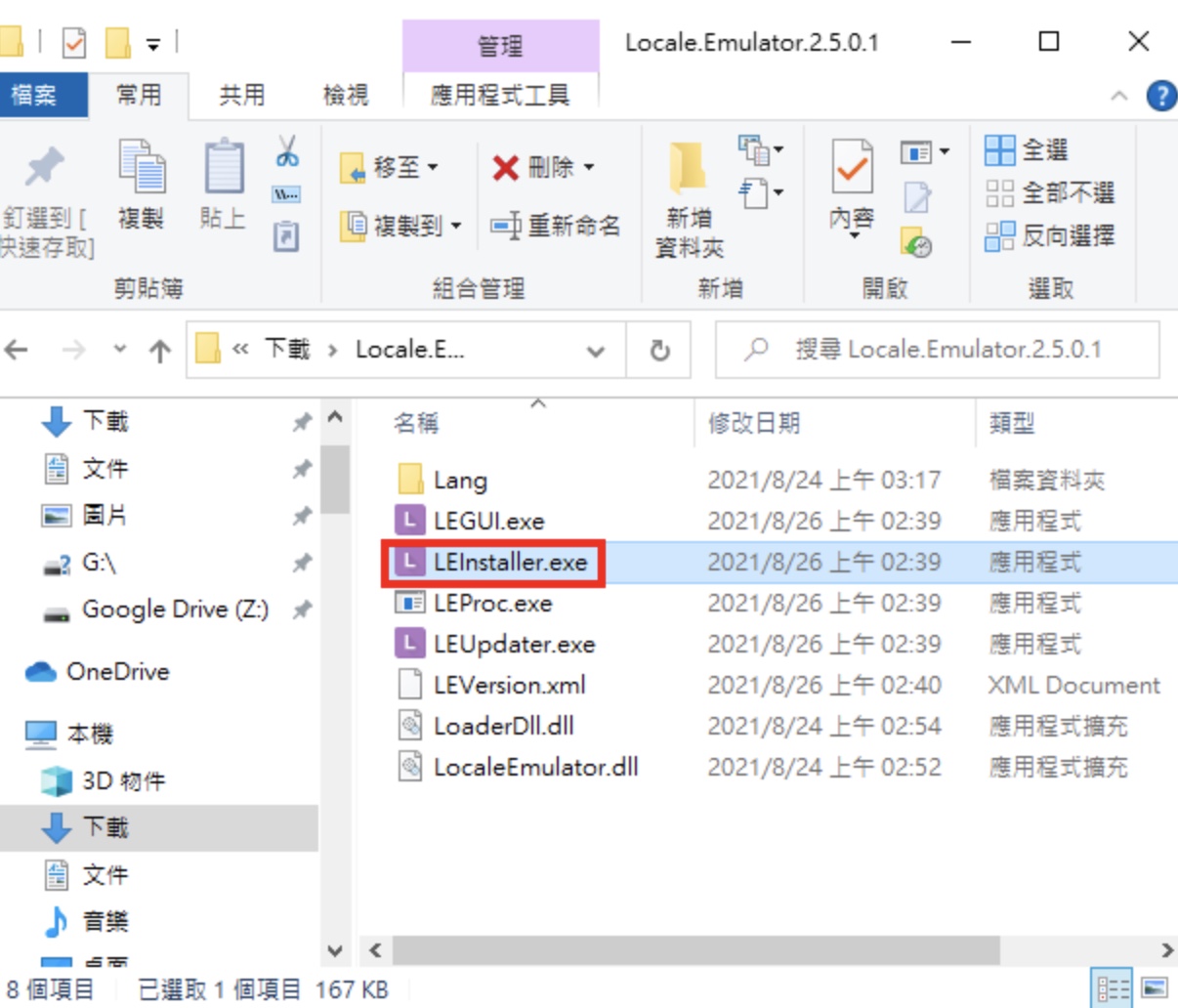Open the easy access dropdown in 新增 group
The height and width of the screenshot is (1008, 1178).
point(761,192)
